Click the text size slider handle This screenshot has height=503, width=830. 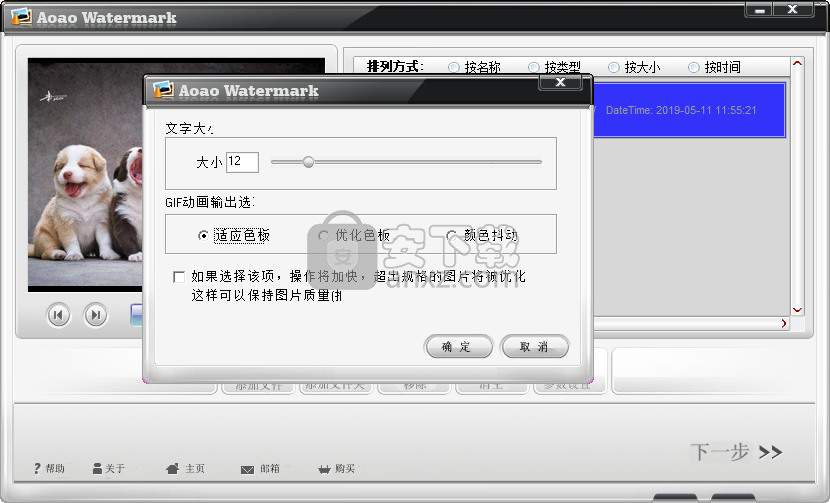pyautogui.click(x=309, y=162)
